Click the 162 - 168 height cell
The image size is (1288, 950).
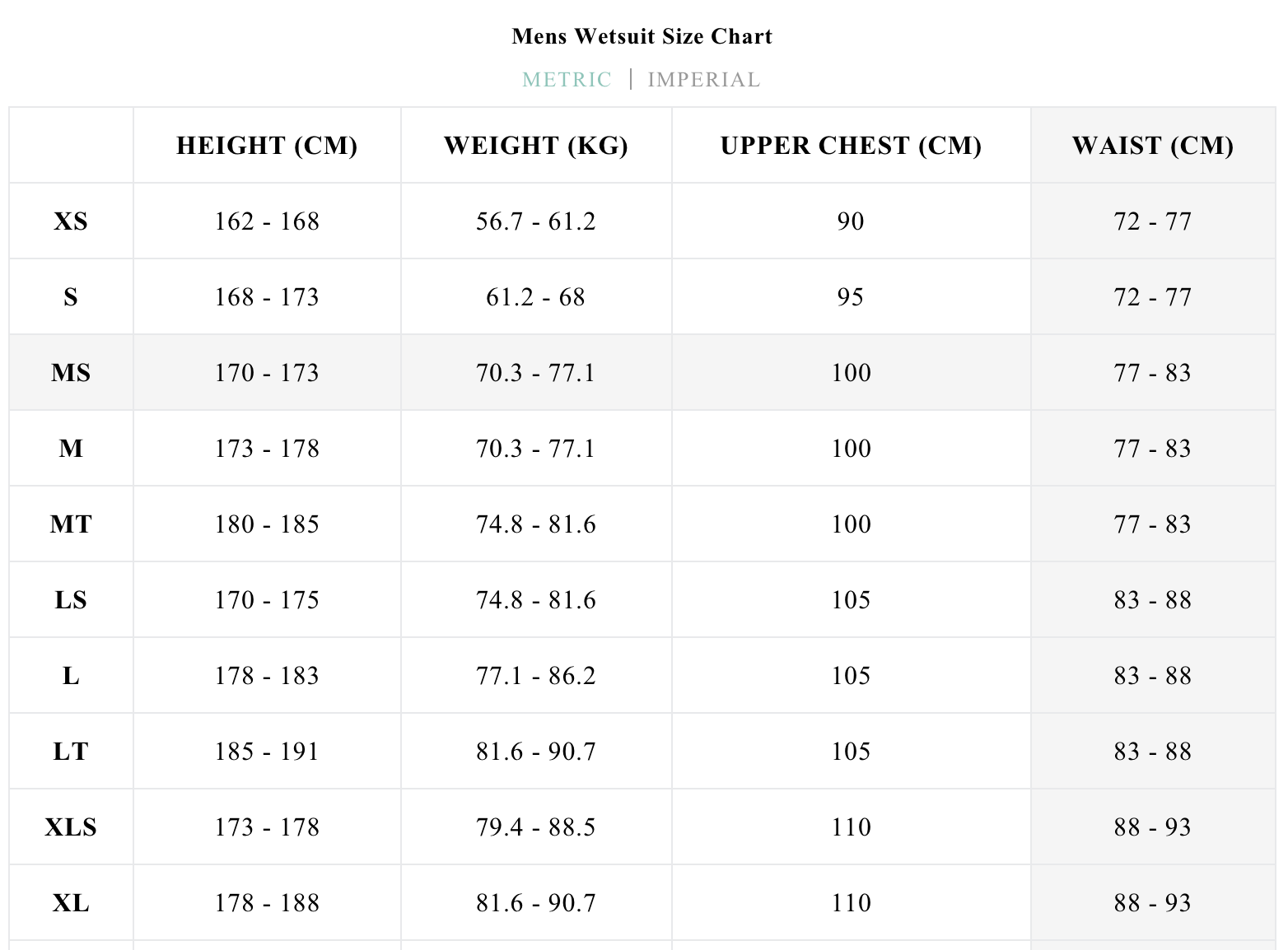point(267,221)
